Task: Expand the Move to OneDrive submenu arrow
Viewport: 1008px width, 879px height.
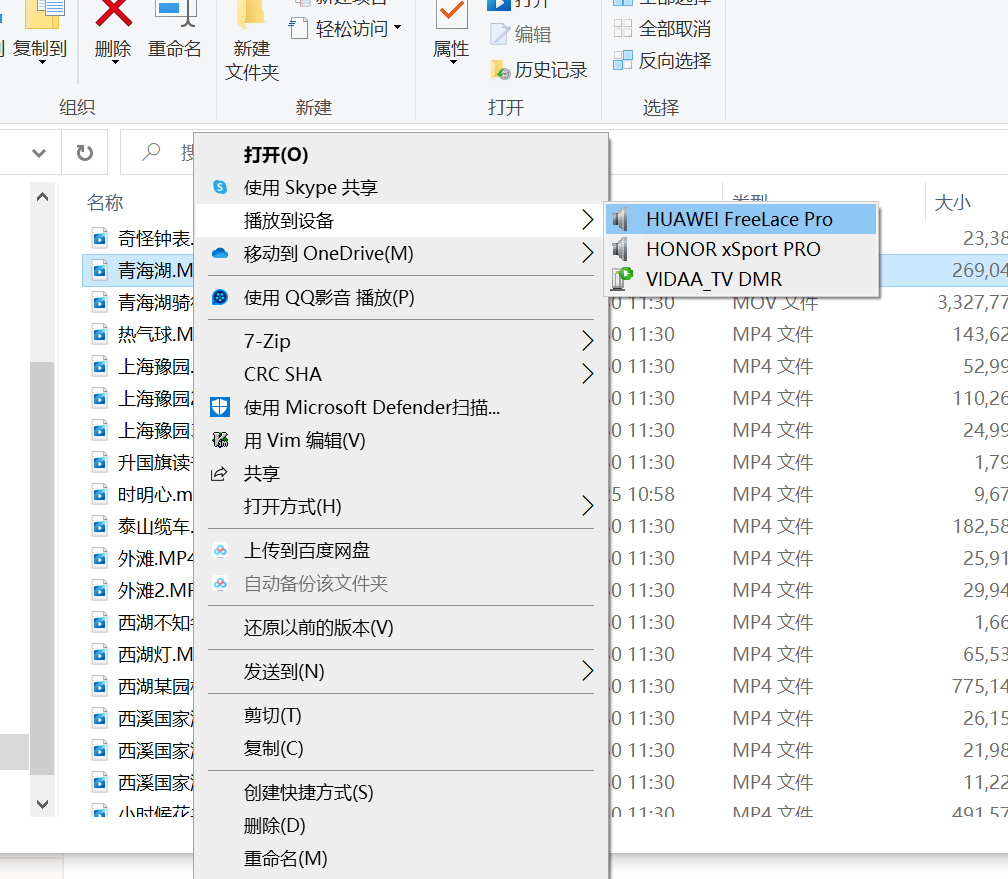Action: [588, 253]
